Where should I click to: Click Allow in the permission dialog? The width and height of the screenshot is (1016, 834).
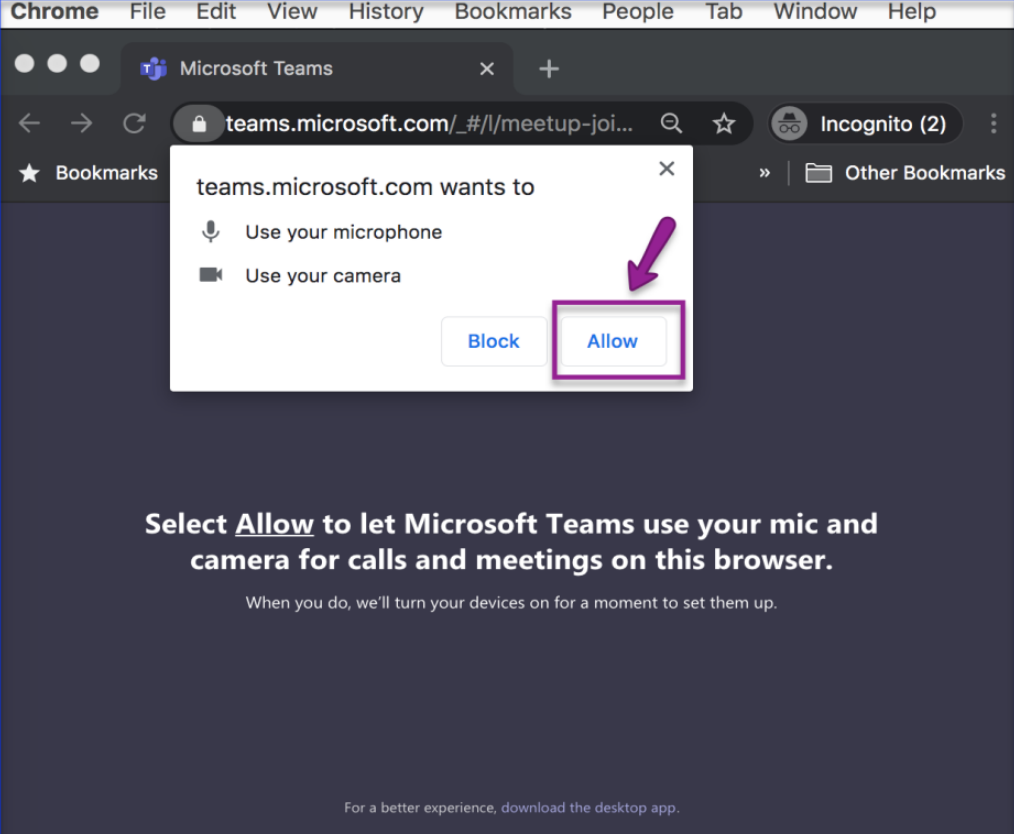coord(612,341)
